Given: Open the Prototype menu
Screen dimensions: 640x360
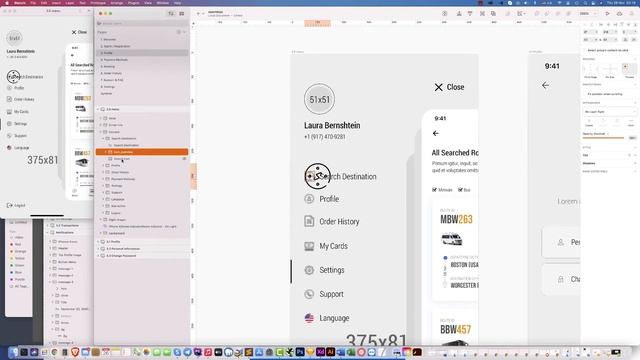Looking at the screenshot, I should tap(98, 3).
